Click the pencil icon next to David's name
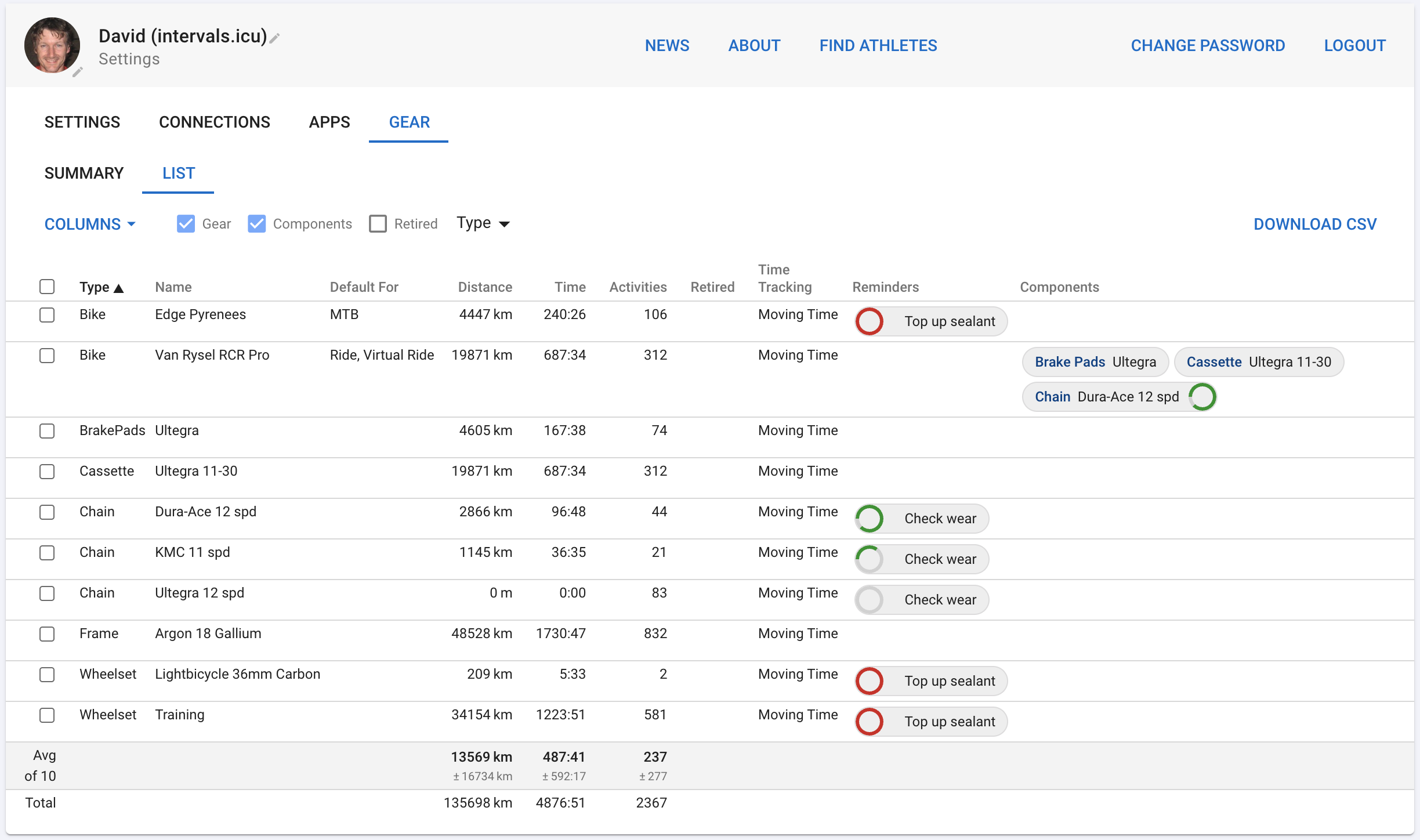Image resolution: width=1420 pixels, height=840 pixels. point(275,38)
